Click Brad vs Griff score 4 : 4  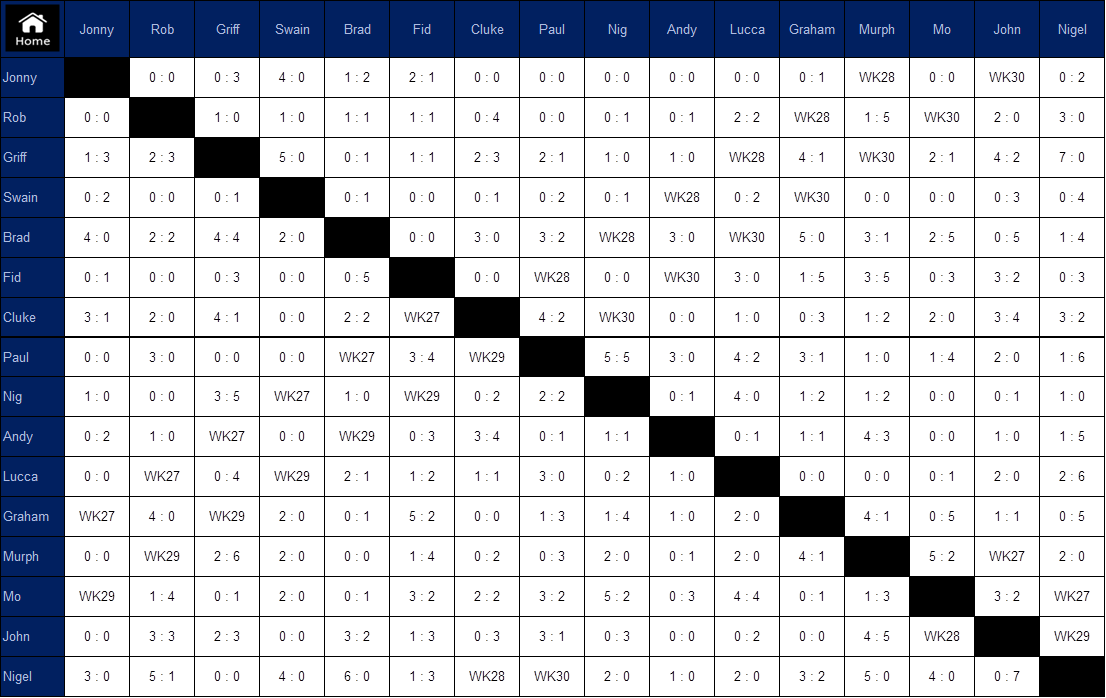227,237
